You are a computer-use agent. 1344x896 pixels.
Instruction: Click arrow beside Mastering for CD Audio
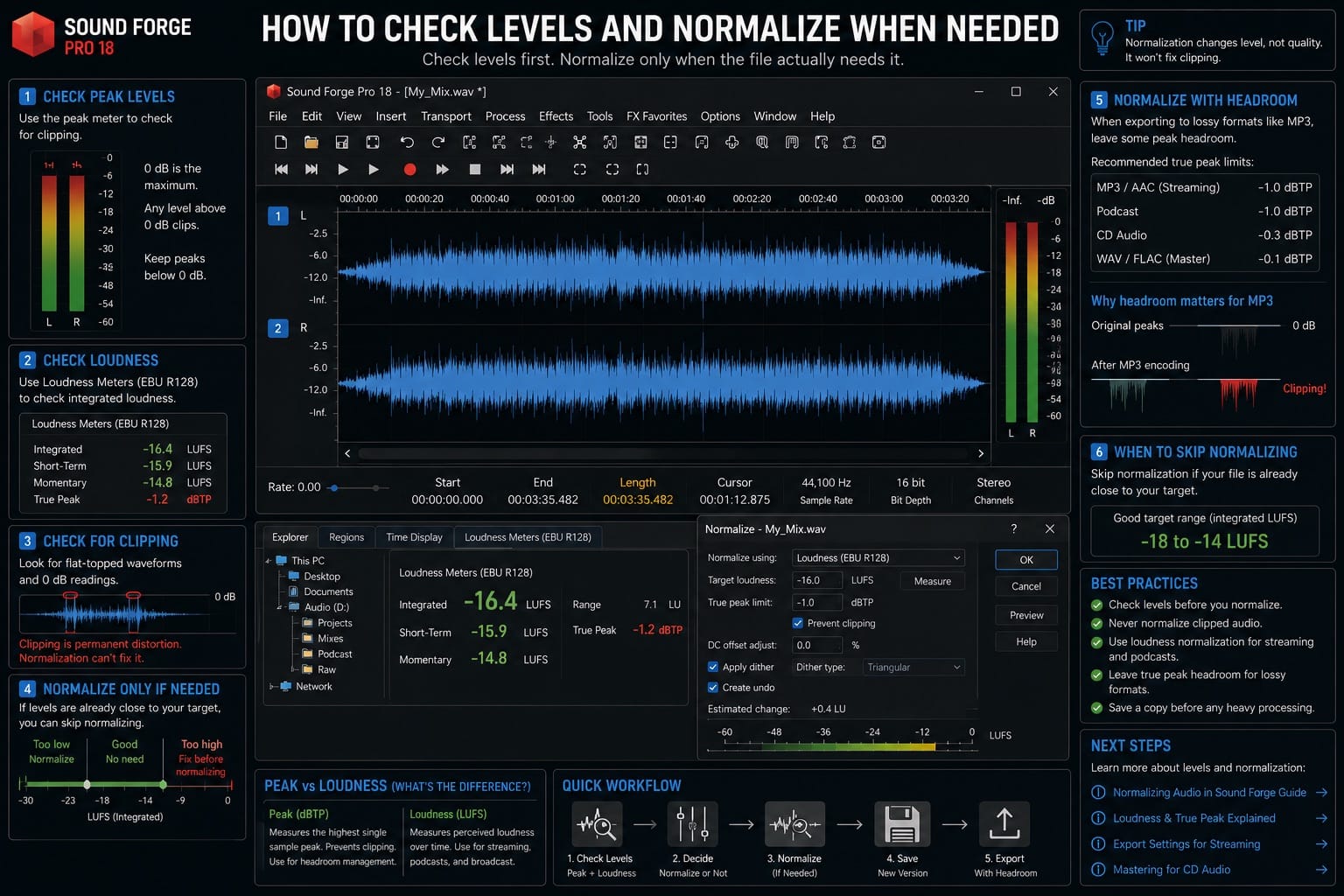1321,870
